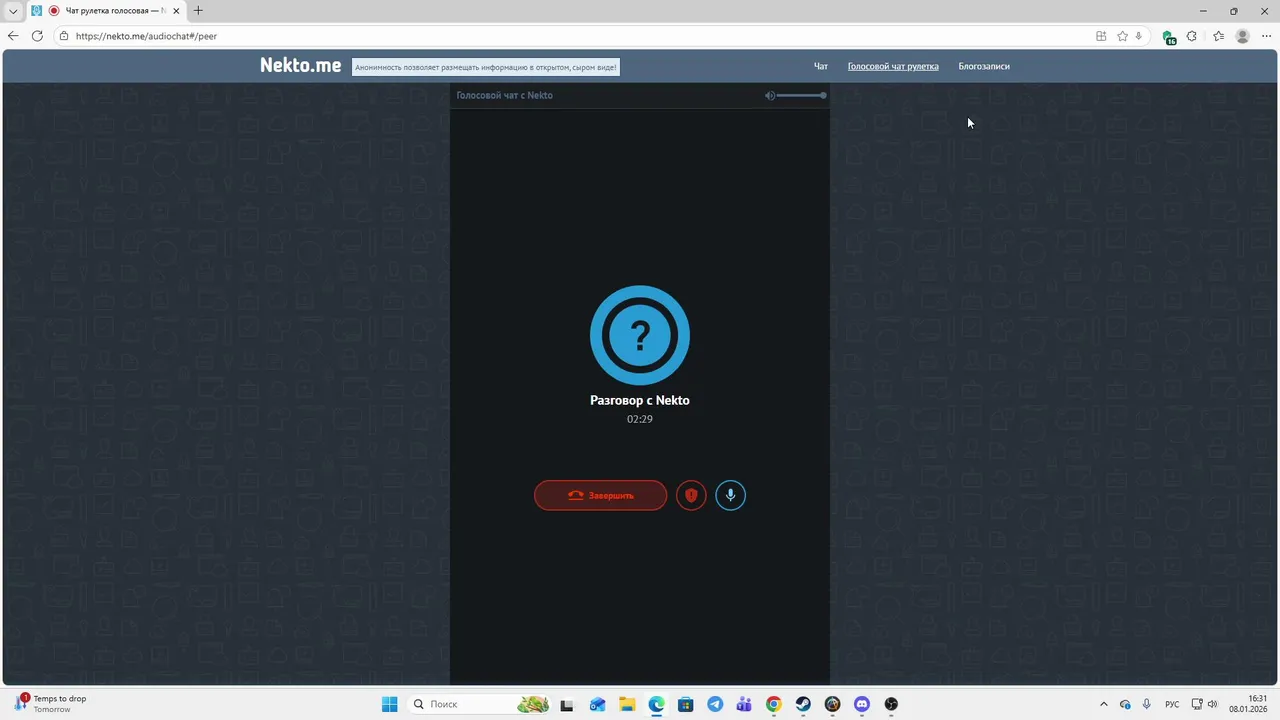Image resolution: width=1280 pixels, height=720 pixels.
Task: Adjust the voice chat volume slider
Action: [801, 95]
